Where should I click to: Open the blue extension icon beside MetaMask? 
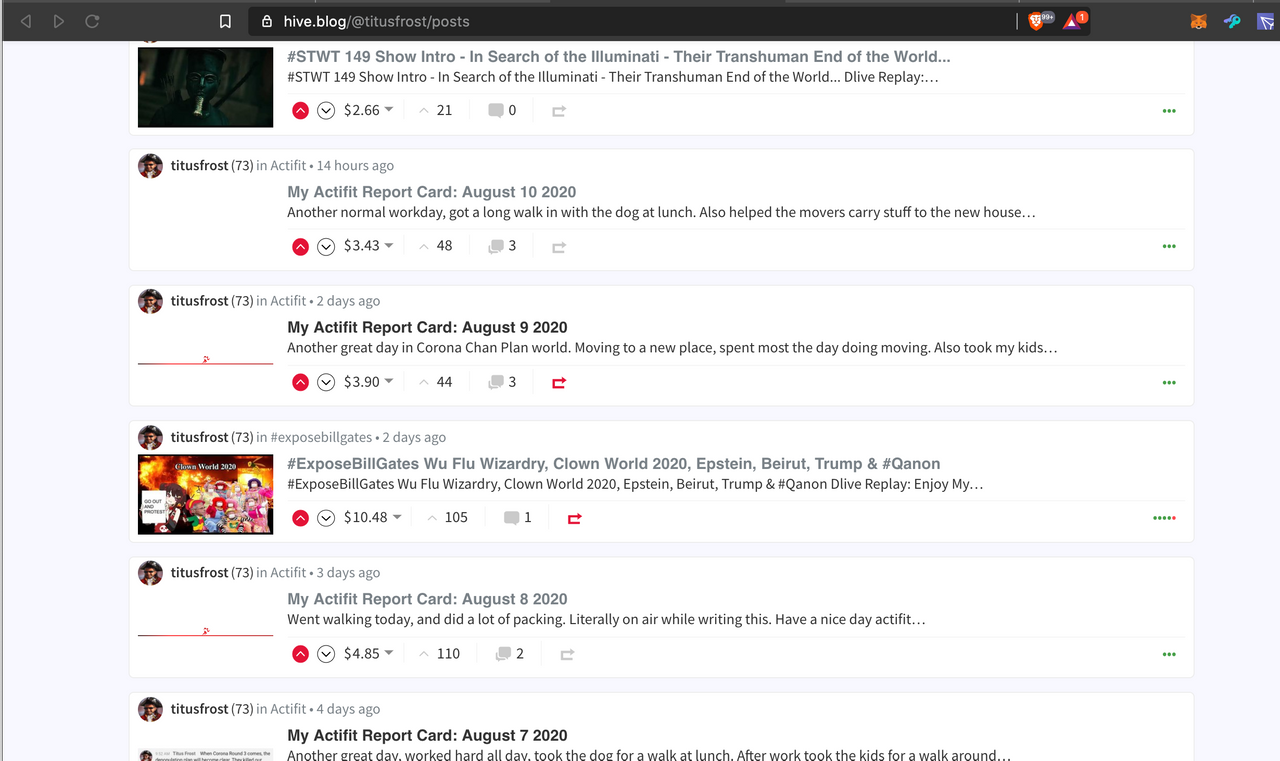pyautogui.click(x=1232, y=21)
